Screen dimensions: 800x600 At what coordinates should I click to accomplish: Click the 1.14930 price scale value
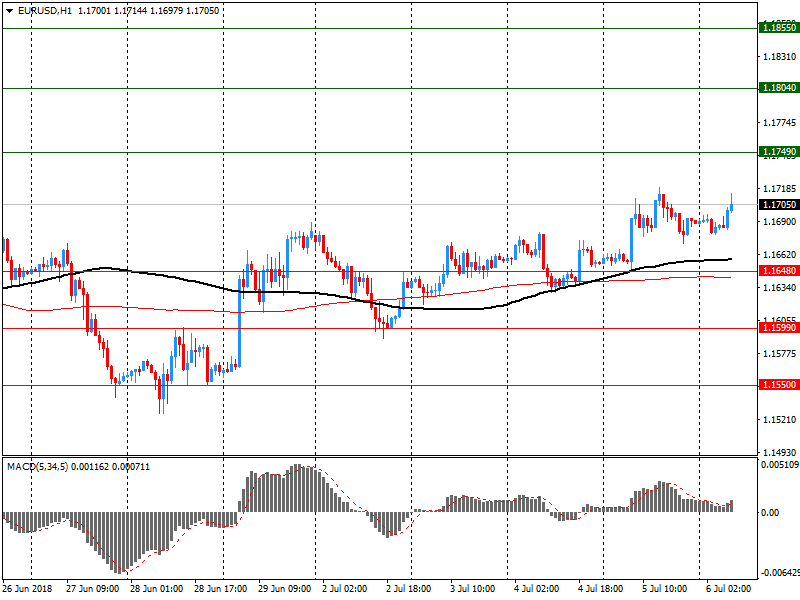point(778,453)
